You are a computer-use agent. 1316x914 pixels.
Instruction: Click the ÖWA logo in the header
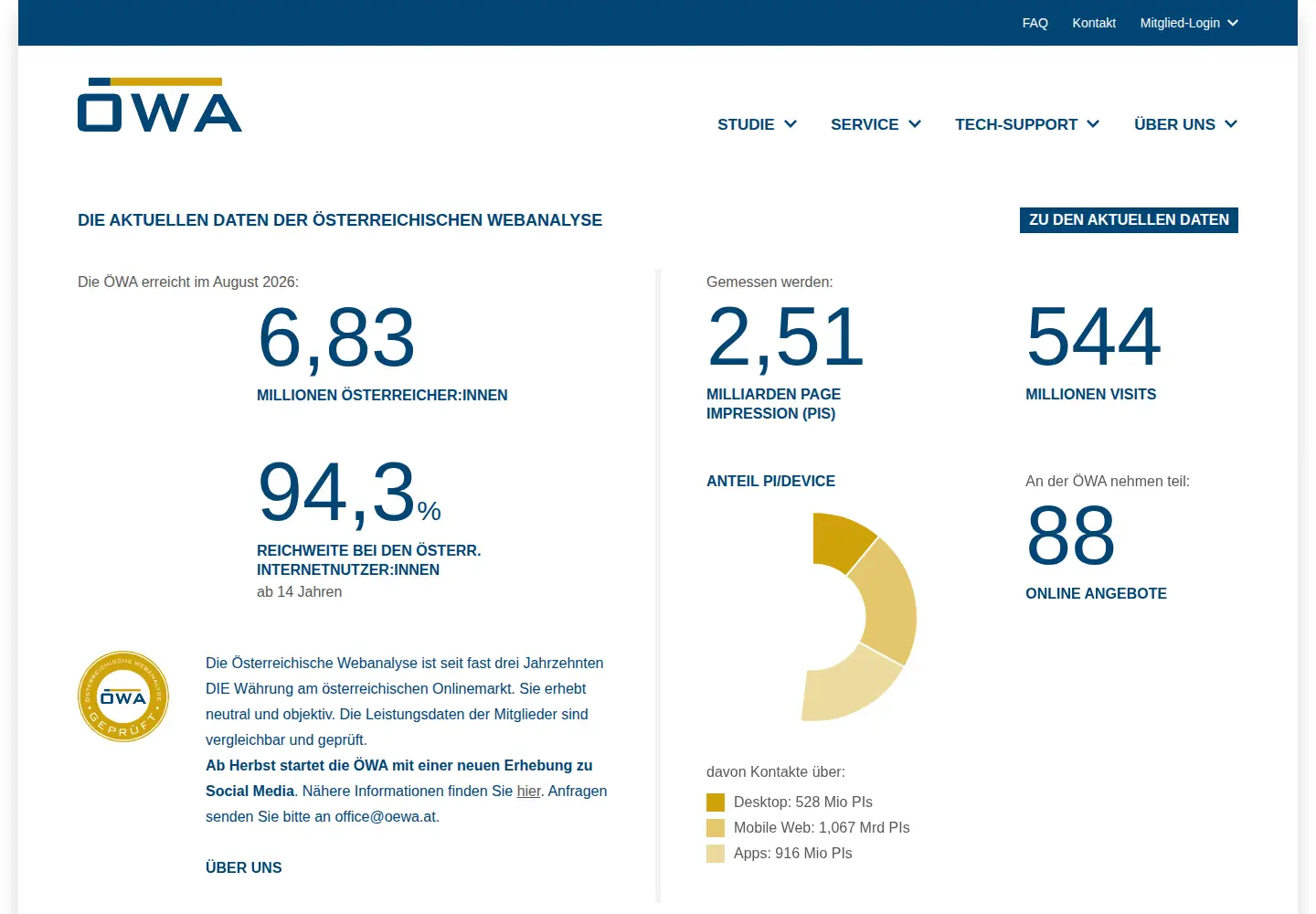pos(160,105)
